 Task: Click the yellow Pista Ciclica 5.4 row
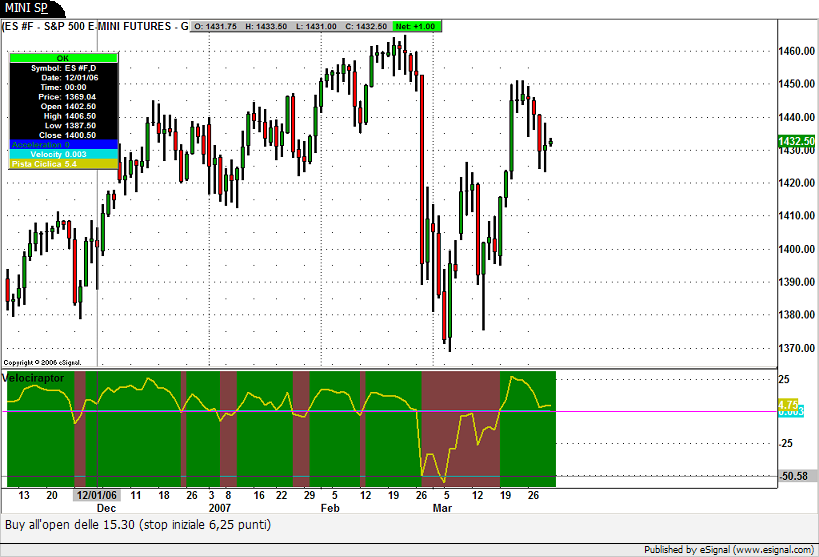(63, 163)
